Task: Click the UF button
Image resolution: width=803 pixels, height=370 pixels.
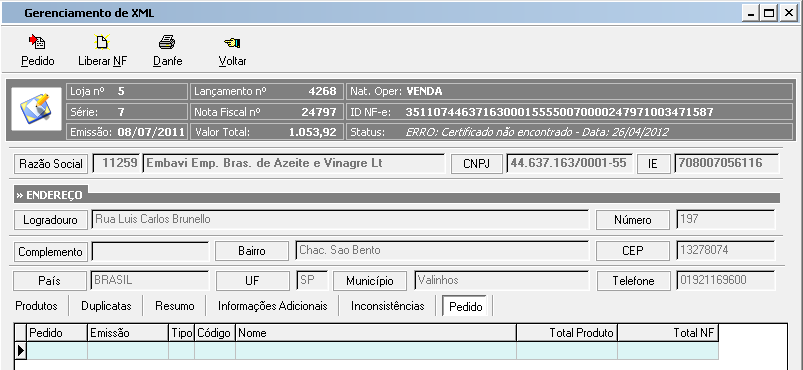Action: (x=252, y=281)
